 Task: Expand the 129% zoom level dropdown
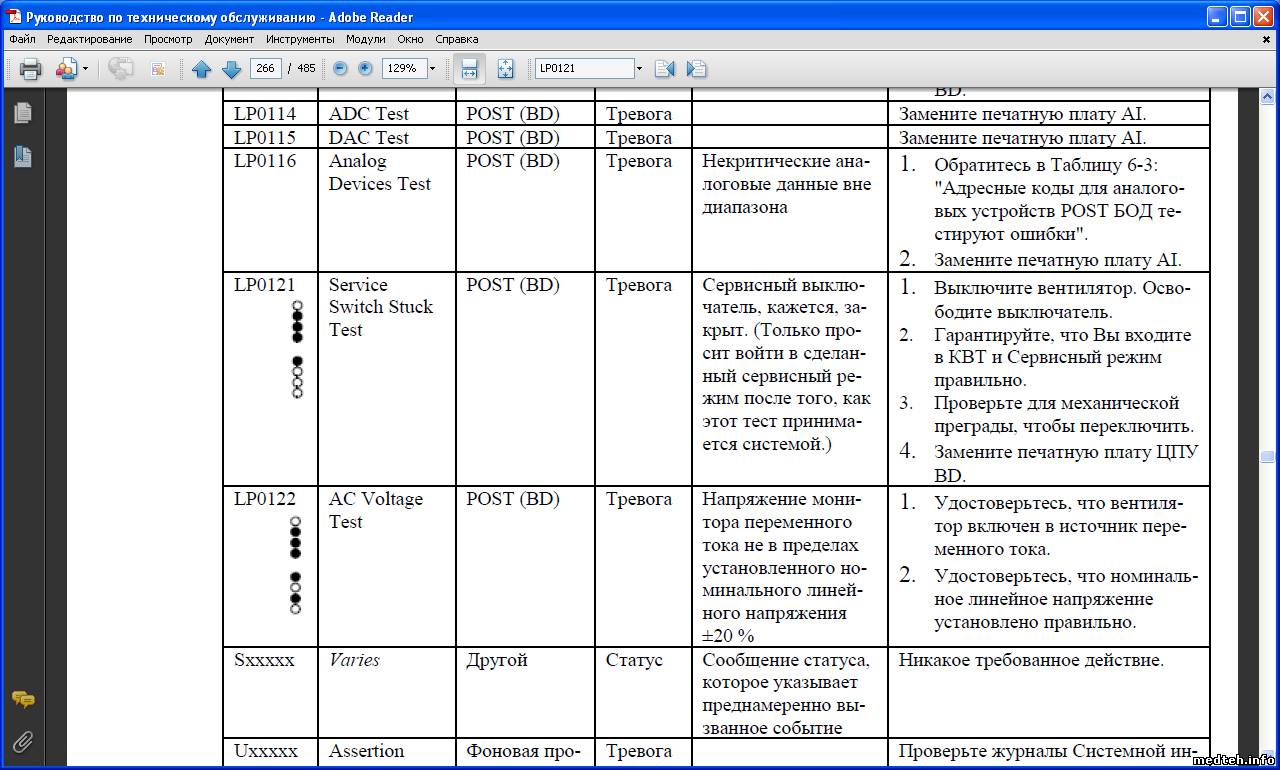(433, 69)
